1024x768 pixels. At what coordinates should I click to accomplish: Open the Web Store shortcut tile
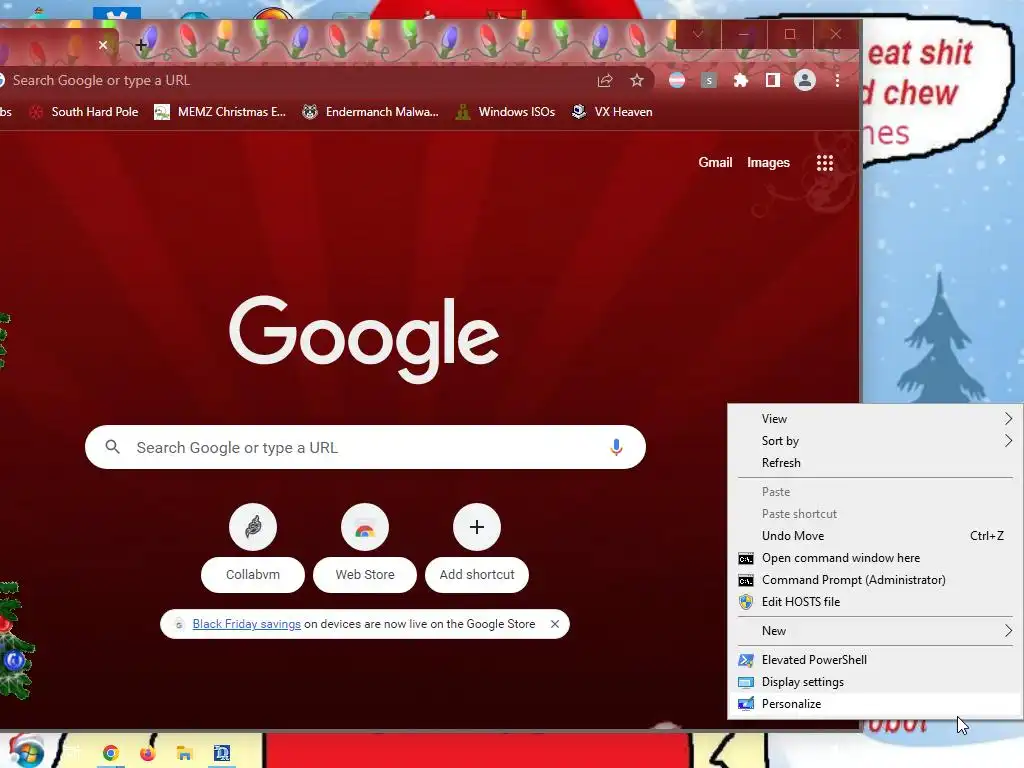point(364,548)
